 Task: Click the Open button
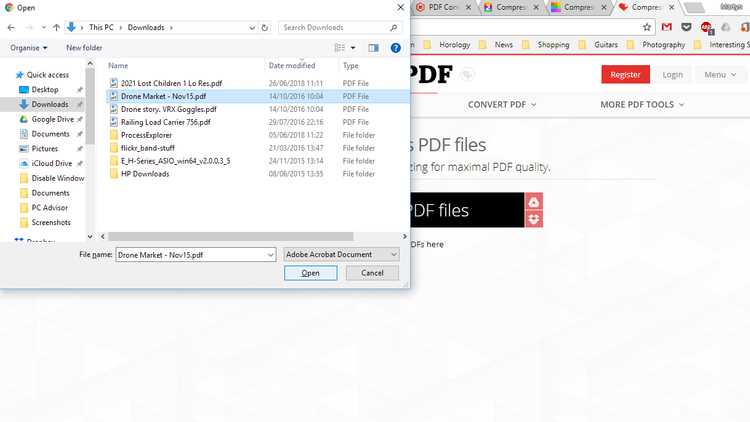click(x=310, y=273)
